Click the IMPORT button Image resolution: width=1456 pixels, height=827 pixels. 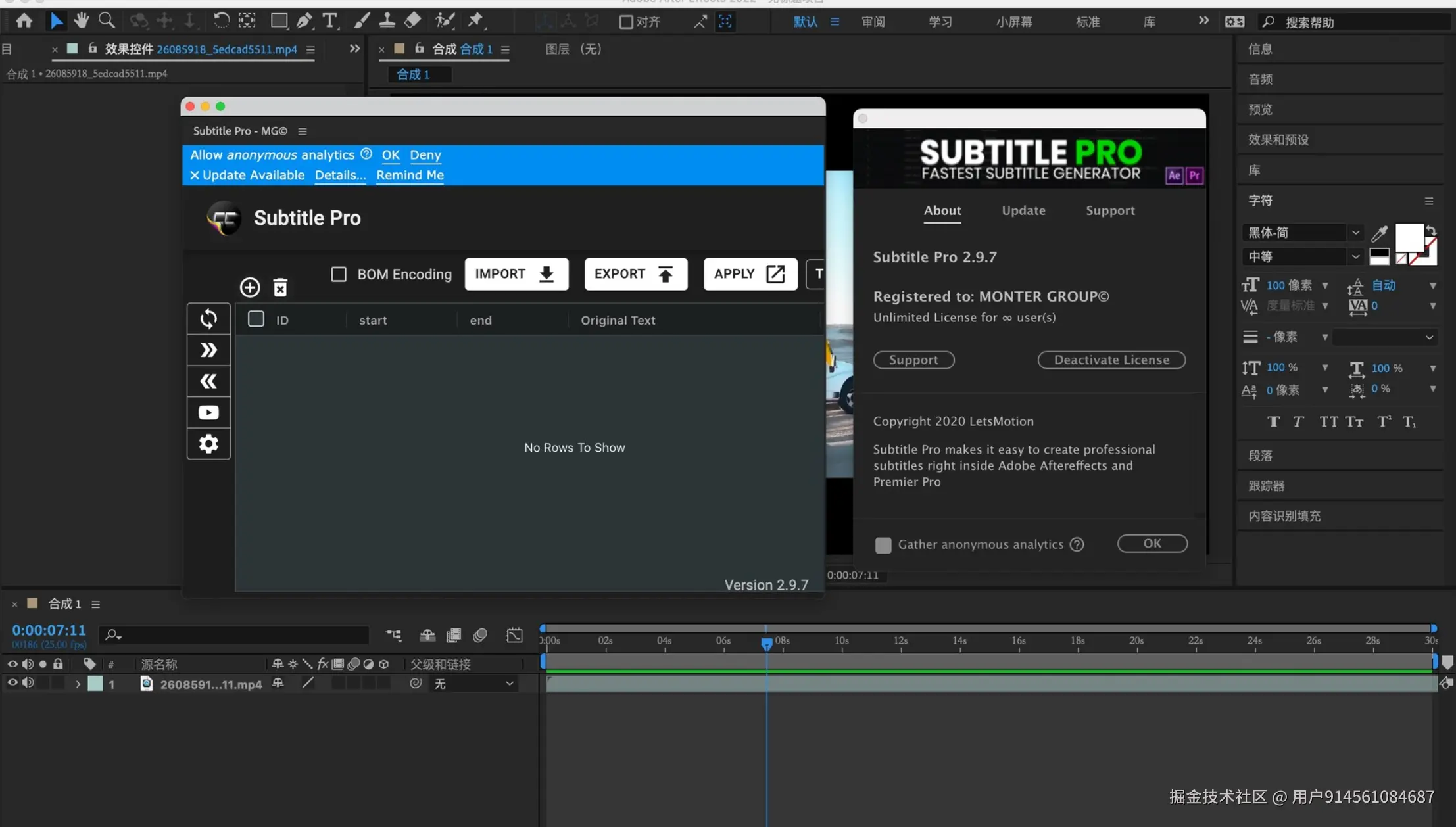(x=516, y=274)
